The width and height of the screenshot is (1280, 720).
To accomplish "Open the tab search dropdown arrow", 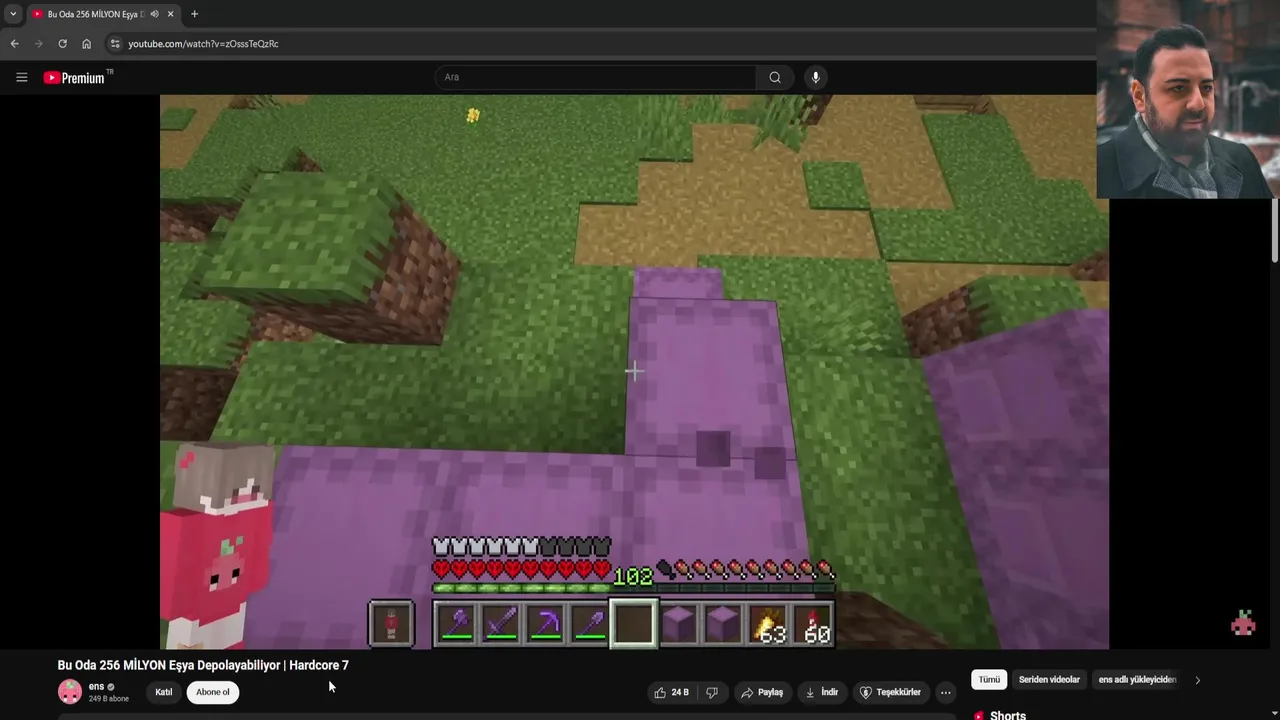I will pos(13,14).
